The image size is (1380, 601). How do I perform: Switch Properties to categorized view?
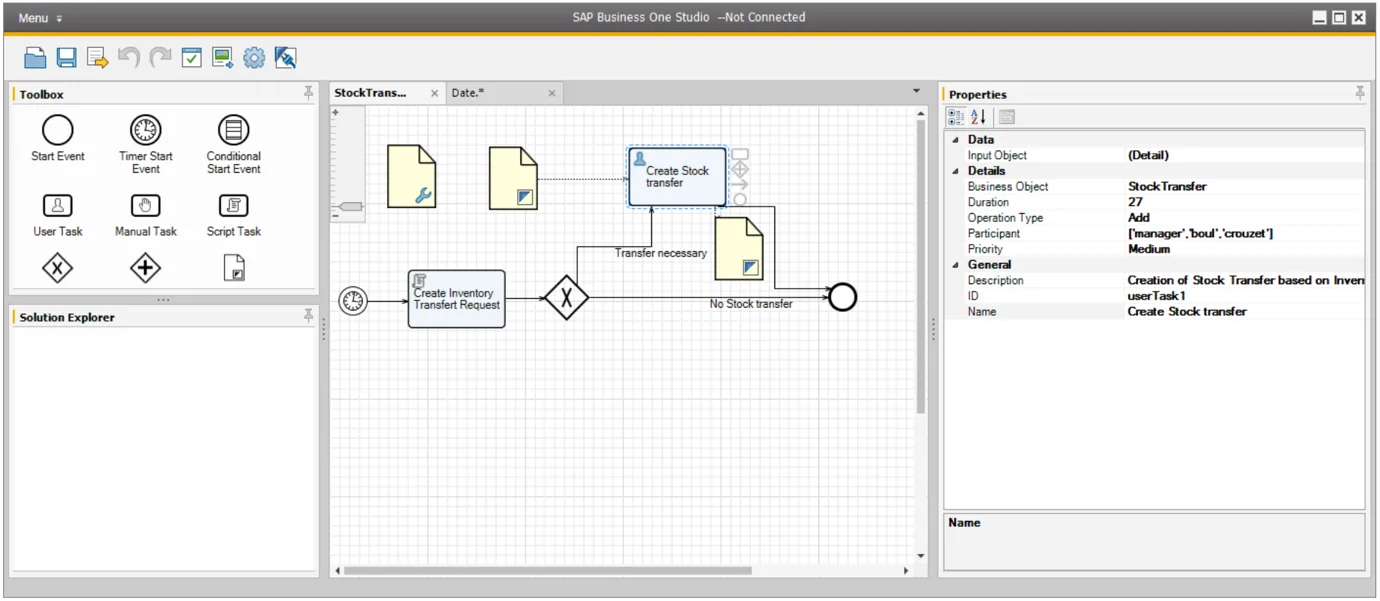(x=956, y=117)
